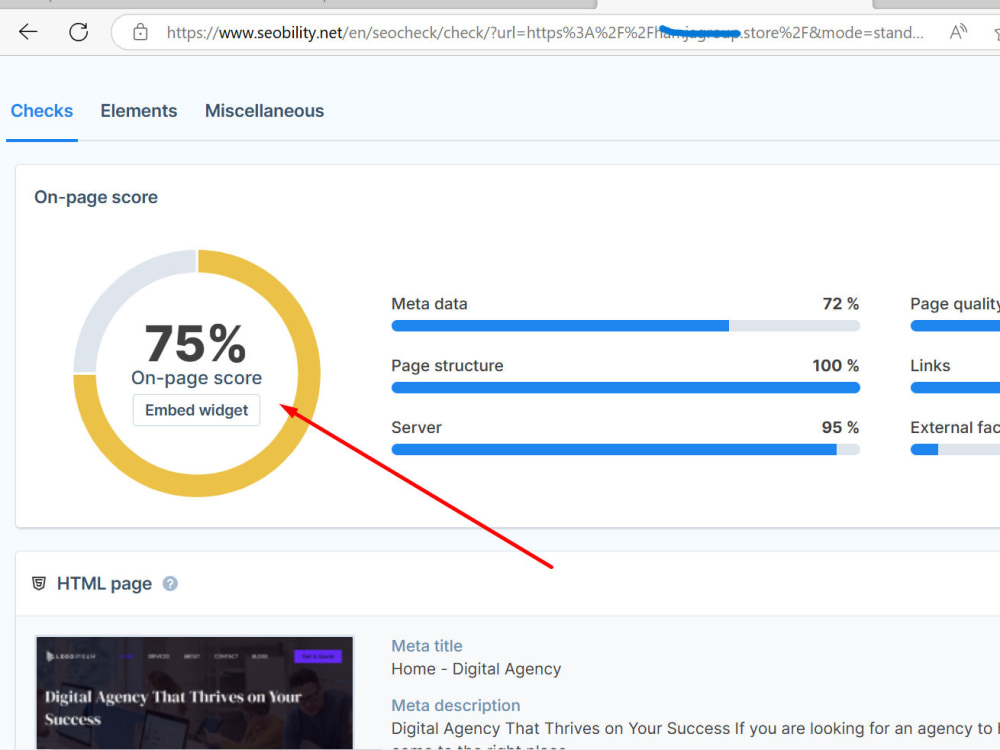Click the Home - Digital Agency title text
1000x750 pixels.
476,669
